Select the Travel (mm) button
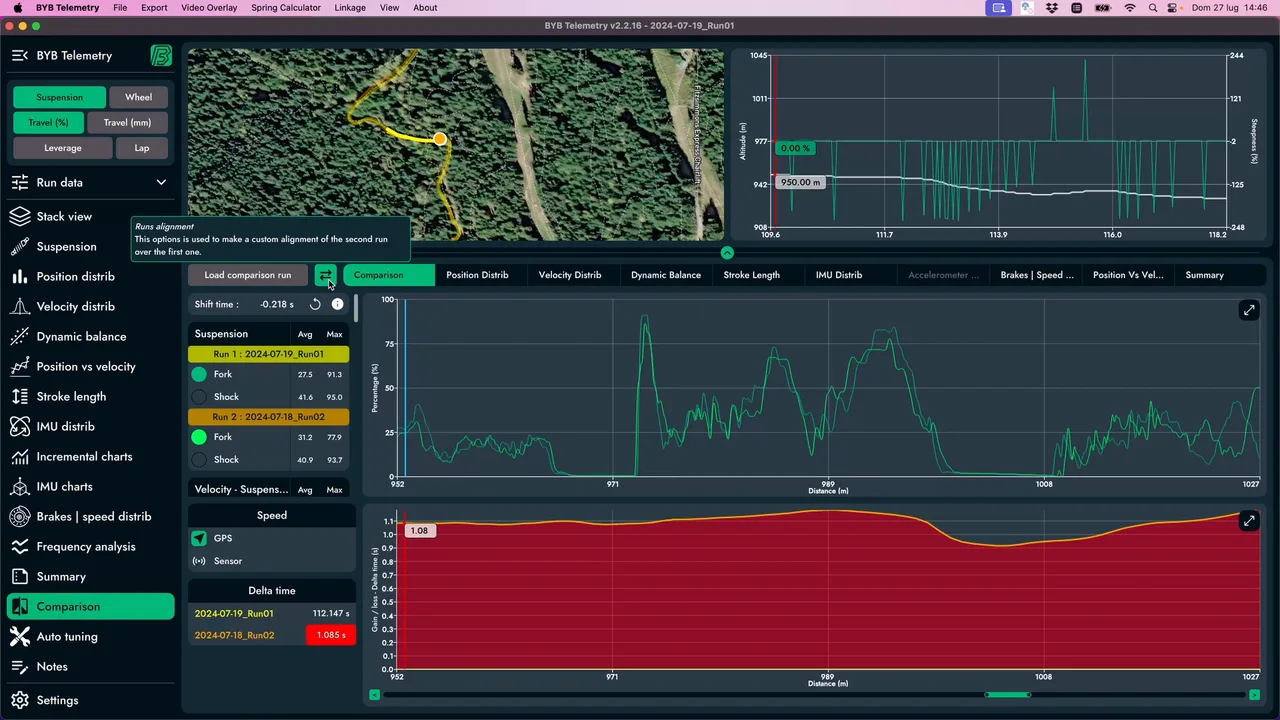 127,123
